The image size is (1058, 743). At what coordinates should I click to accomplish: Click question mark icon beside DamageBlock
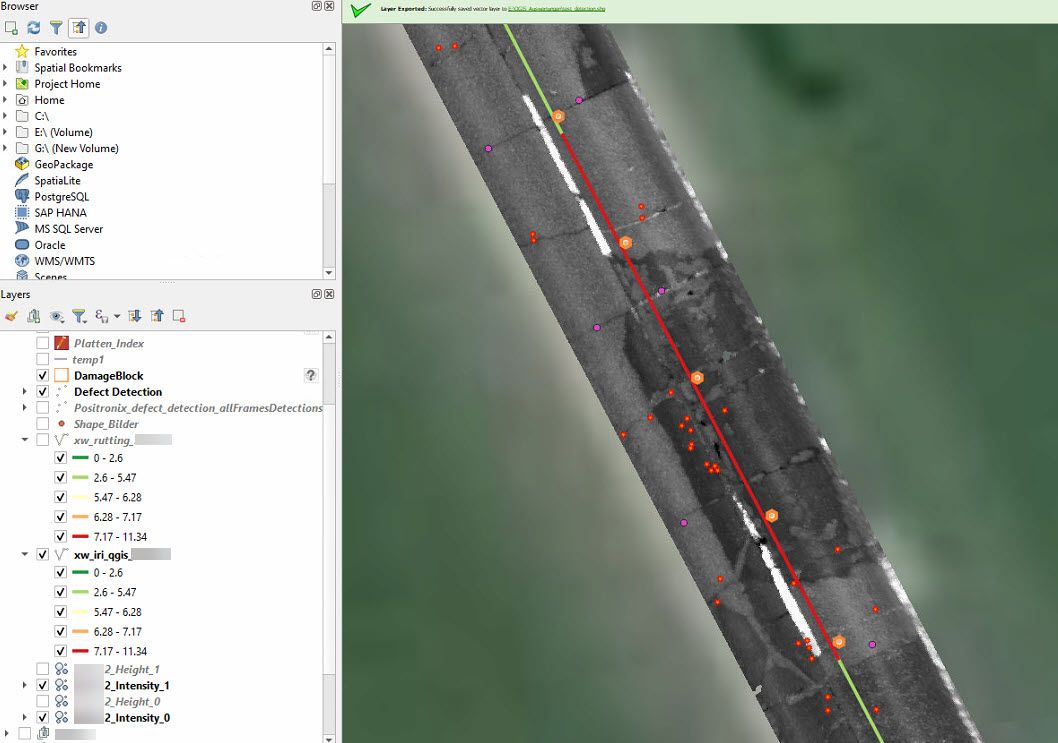pyautogui.click(x=310, y=375)
